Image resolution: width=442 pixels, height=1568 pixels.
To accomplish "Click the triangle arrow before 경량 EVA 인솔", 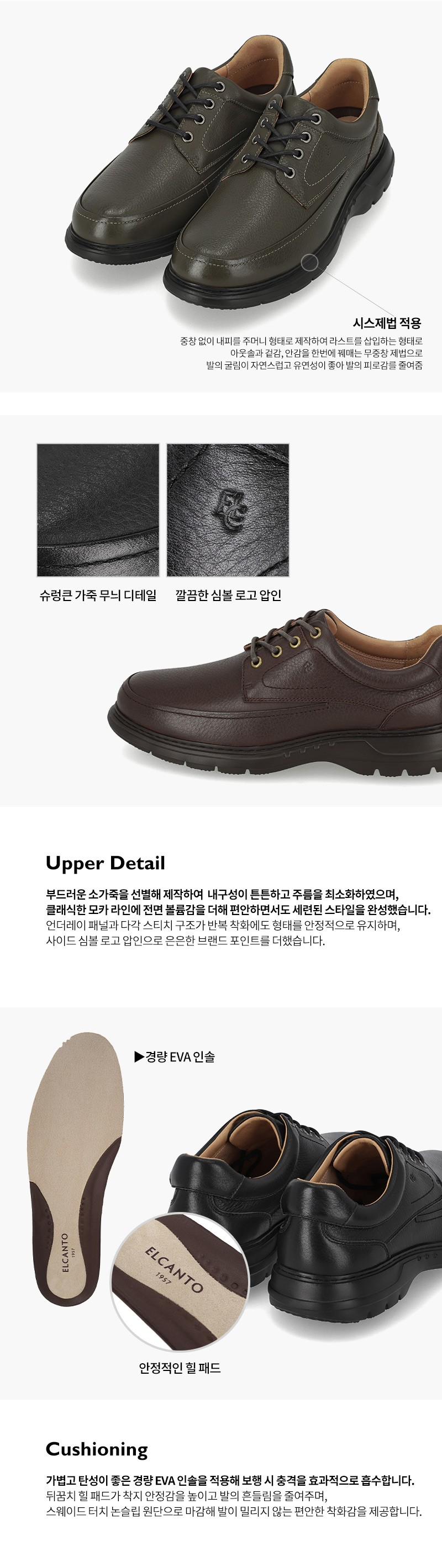I will [x=138, y=1057].
